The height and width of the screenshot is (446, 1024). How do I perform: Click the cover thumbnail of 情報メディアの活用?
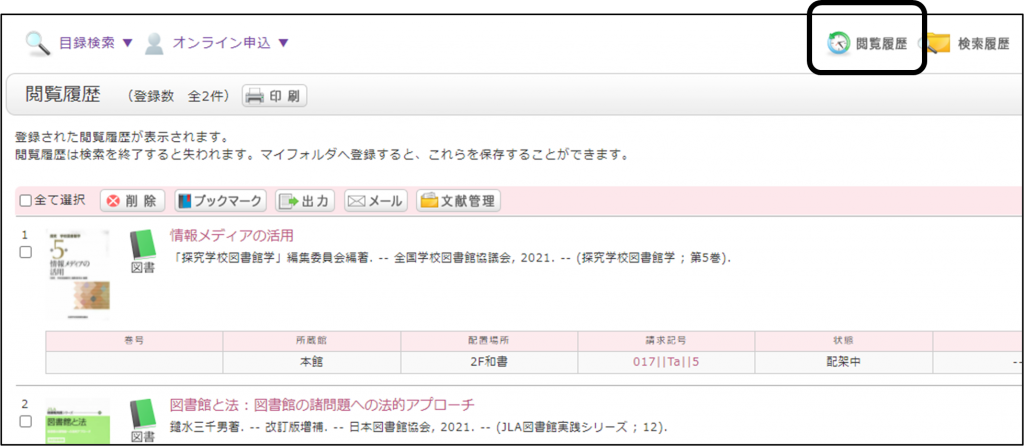(78, 274)
